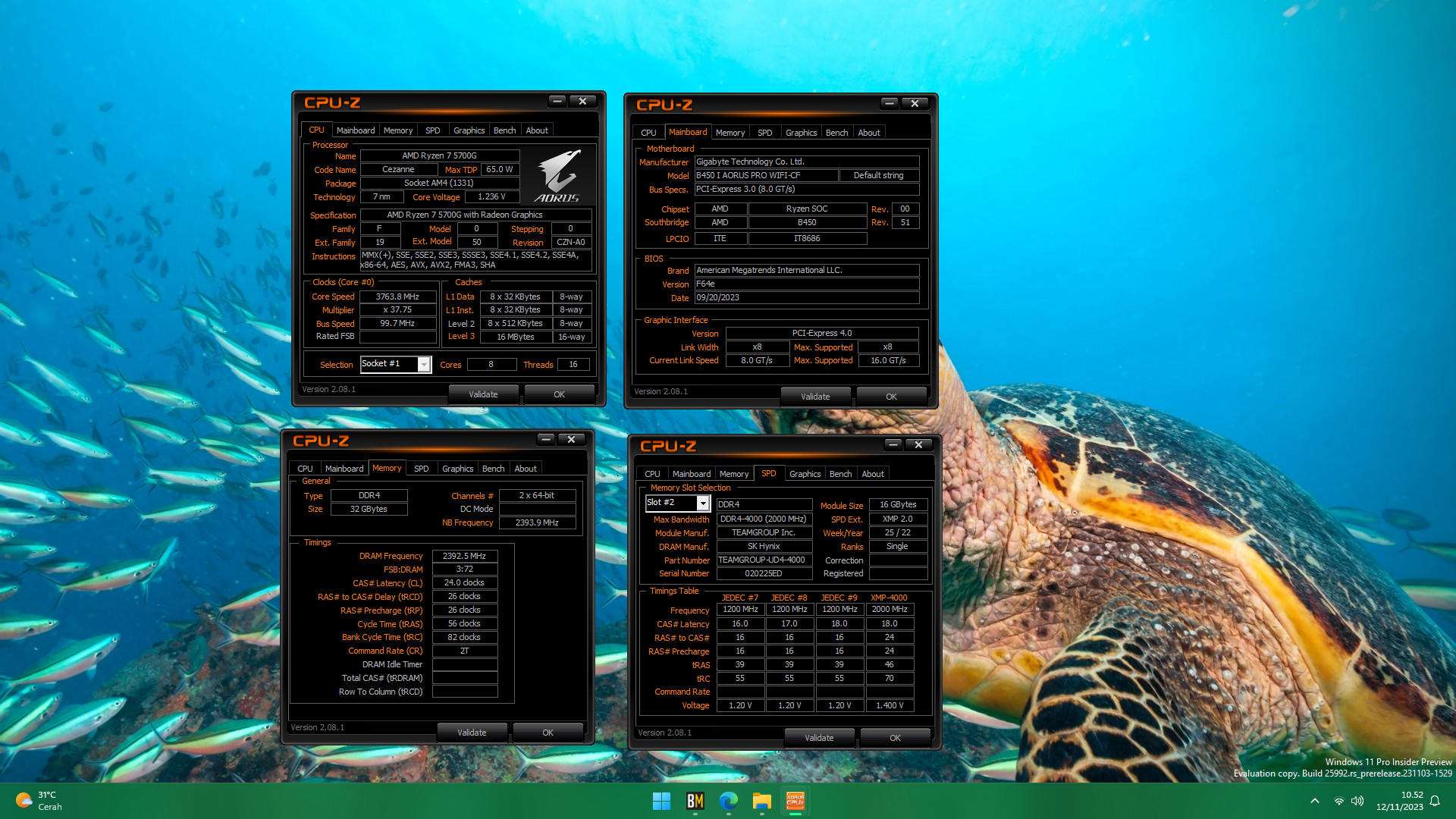This screenshot has height=819, width=1456.
Task: Click the CPU-Z taskbar icon
Action: [x=795, y=801]
